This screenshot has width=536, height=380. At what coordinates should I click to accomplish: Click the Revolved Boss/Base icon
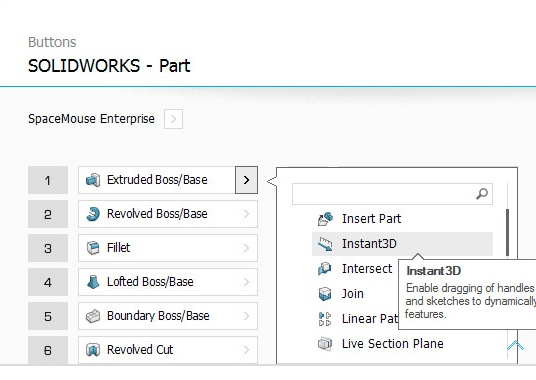93,214
